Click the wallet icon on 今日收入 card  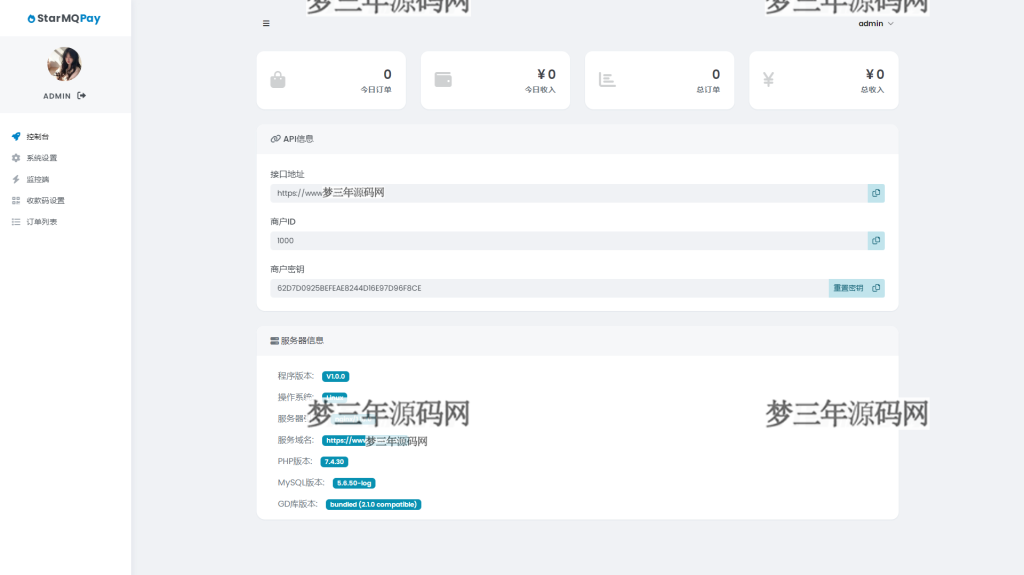[443, 79]
